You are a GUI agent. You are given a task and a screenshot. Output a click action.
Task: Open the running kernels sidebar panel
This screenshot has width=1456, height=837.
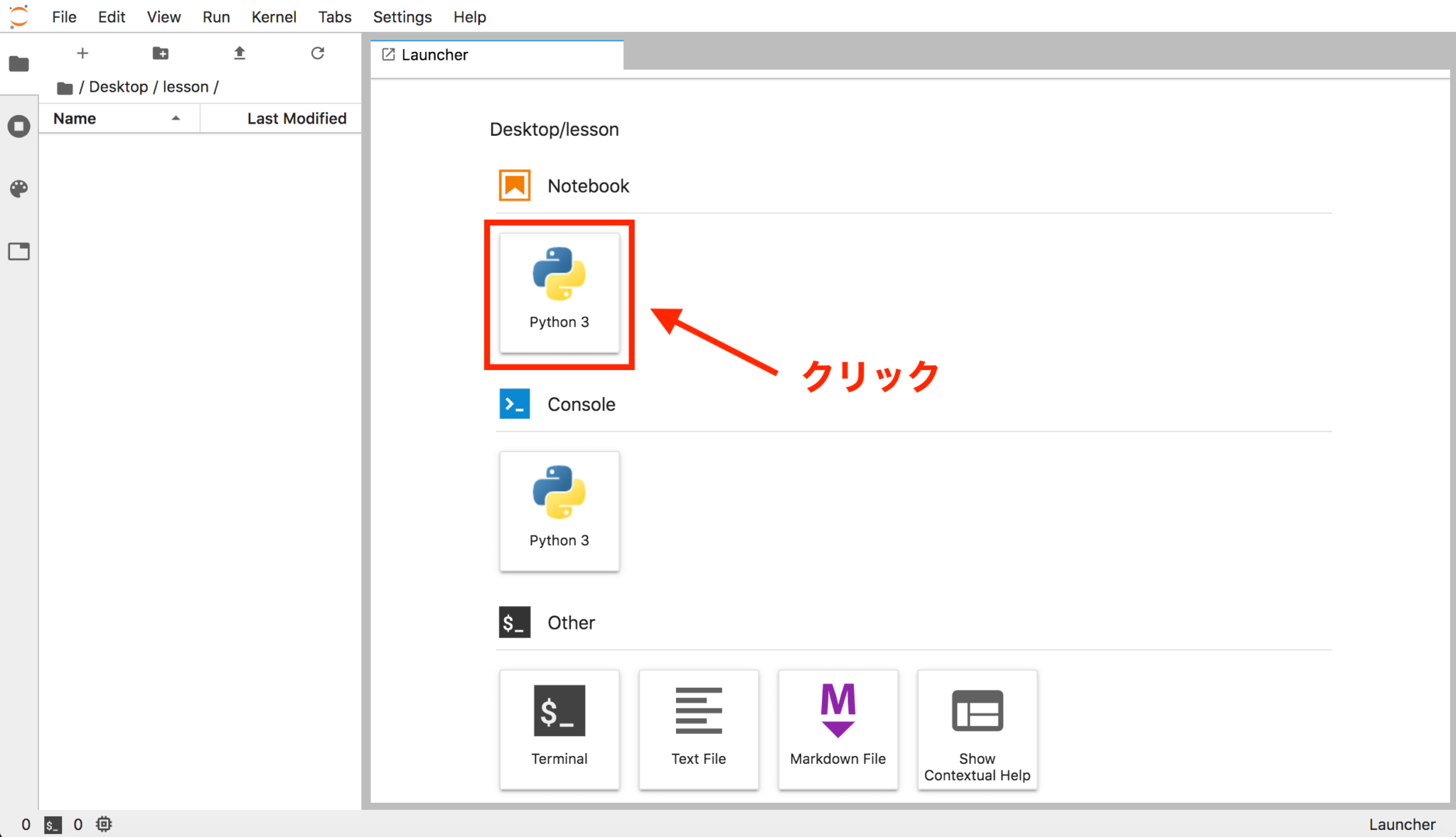tap(19, 126)
